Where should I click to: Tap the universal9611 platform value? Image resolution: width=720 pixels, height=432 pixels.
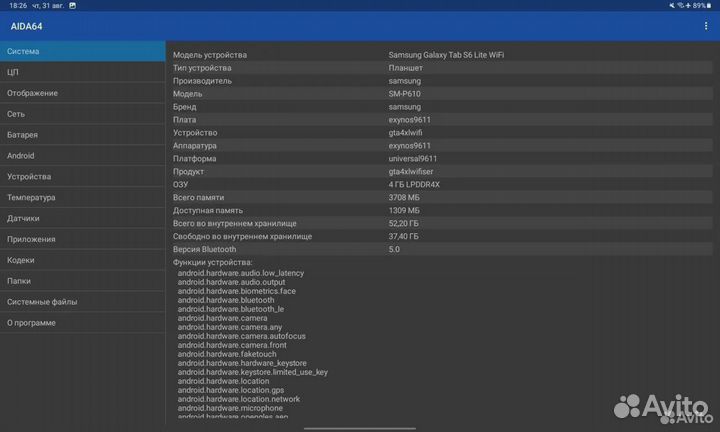click(412, 158)
